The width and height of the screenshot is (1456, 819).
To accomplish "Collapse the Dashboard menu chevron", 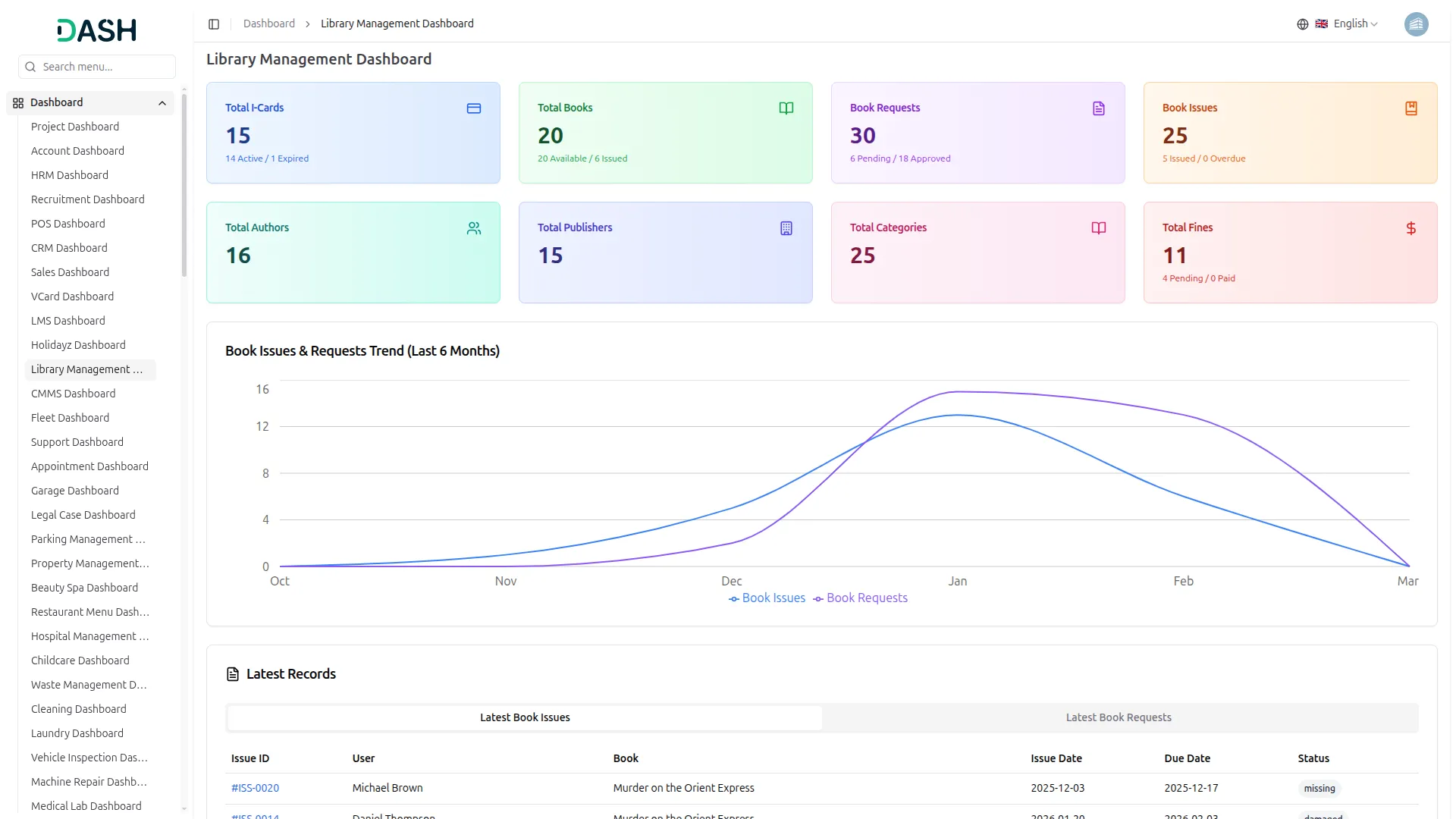I will 162,103.
